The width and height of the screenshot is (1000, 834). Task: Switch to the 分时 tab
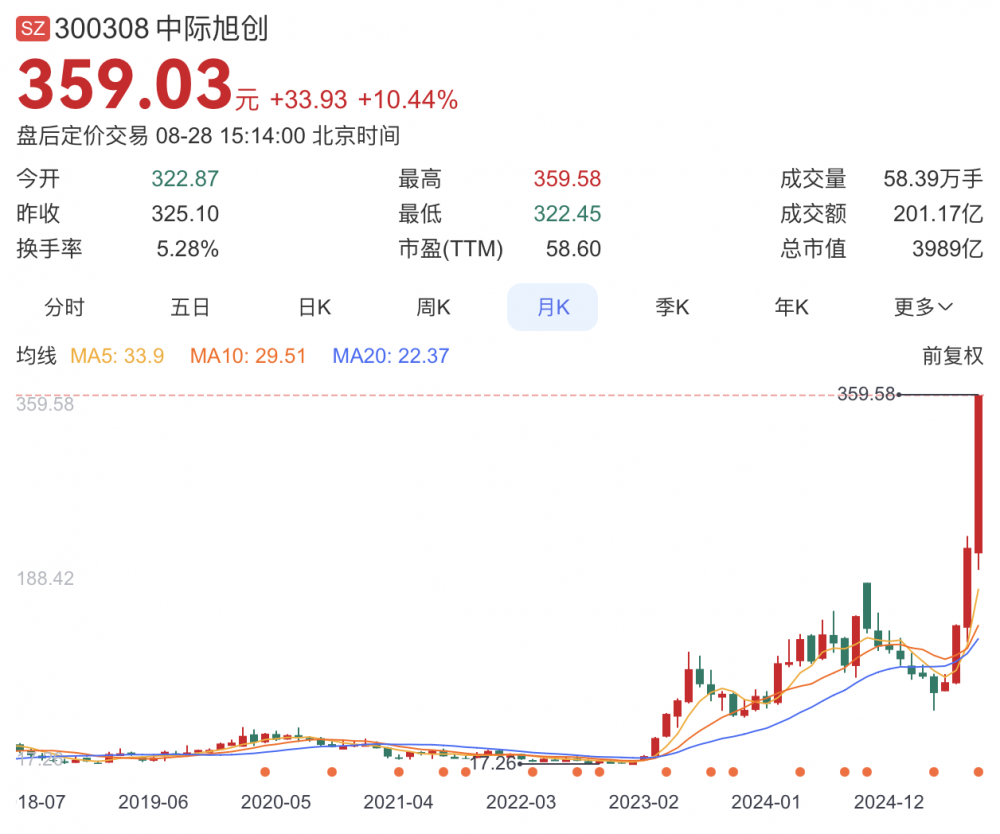65,307
